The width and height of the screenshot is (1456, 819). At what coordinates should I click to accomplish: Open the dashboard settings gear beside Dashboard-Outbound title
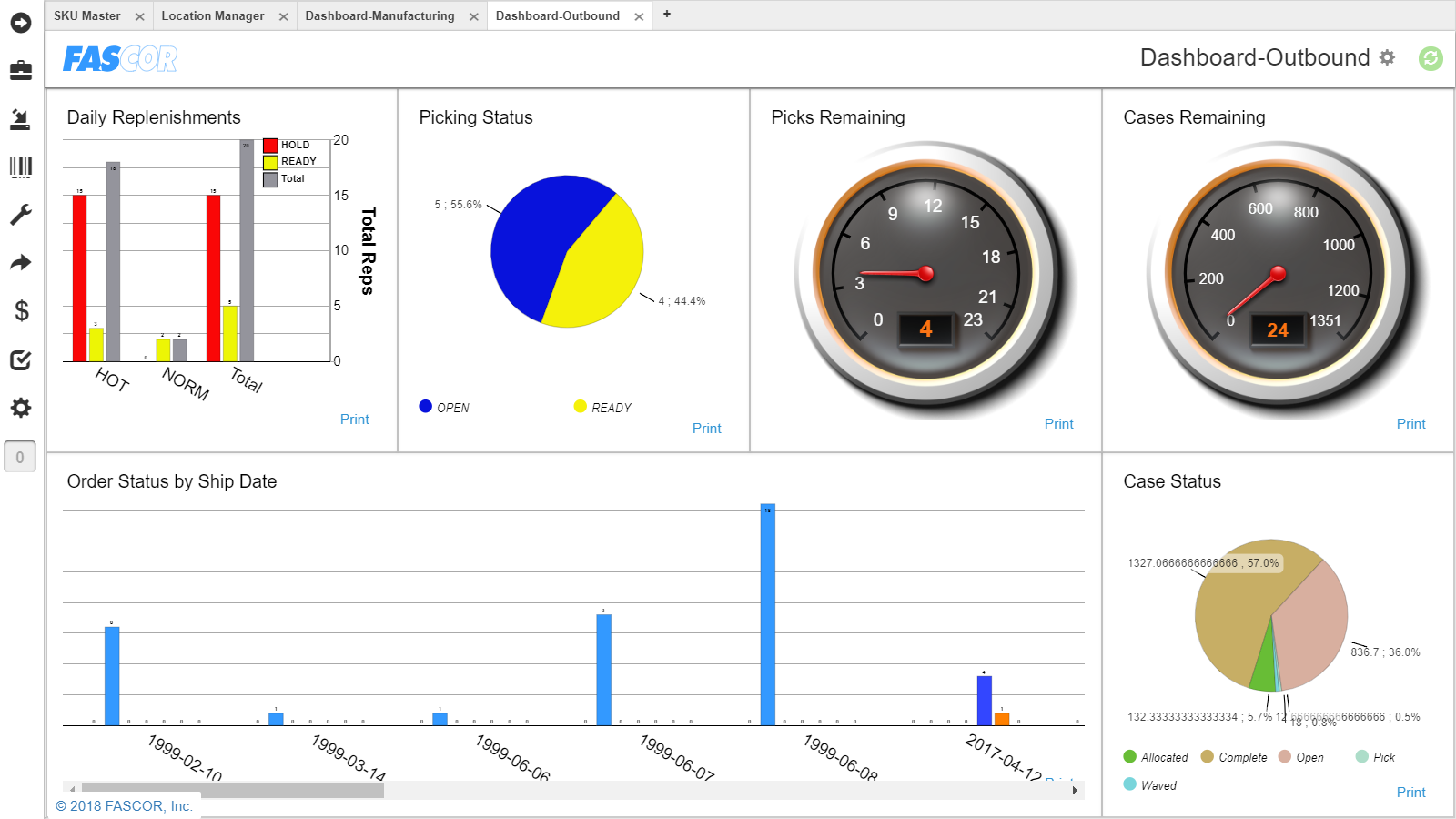click(1387, 57)
